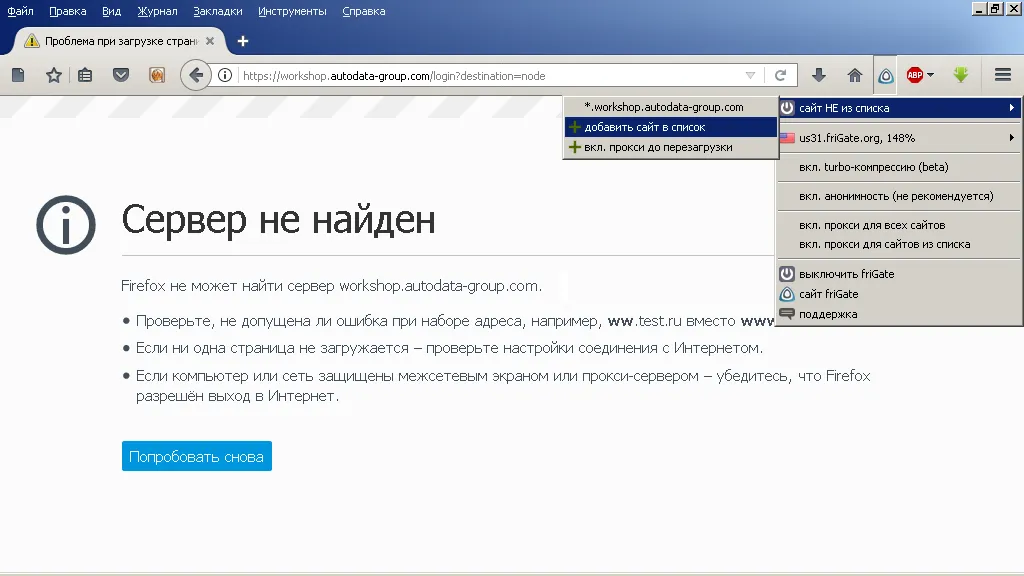Open the Правка menu
This screenshot has height=576, width=1024.
coord(68,11)
